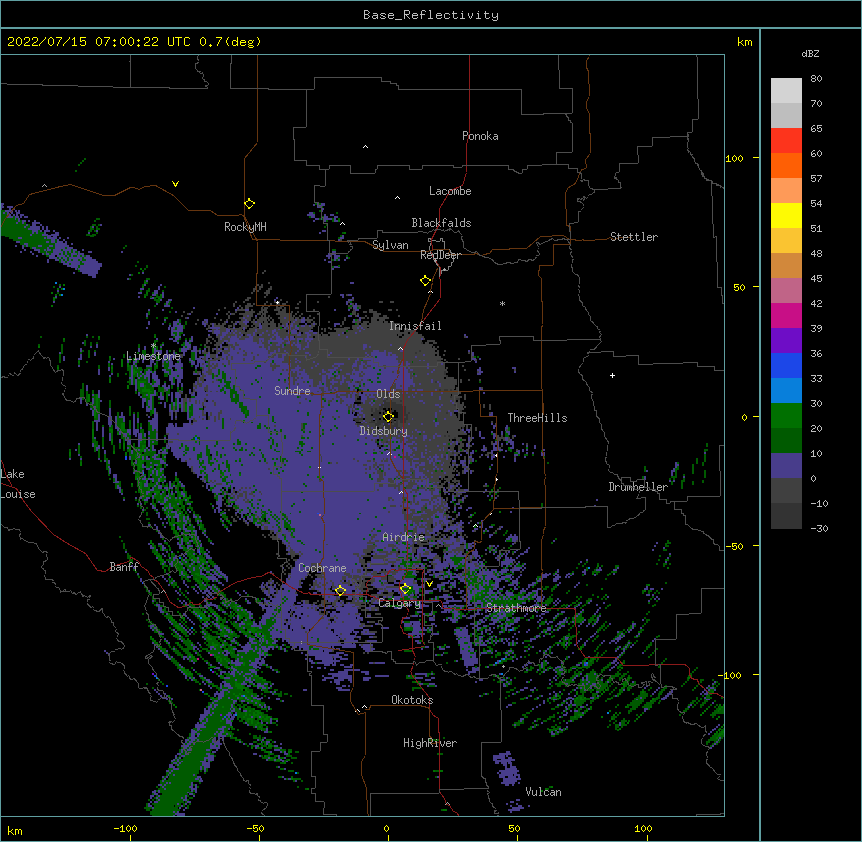Select the yellow marker above Calgary label

pos(405,589)
